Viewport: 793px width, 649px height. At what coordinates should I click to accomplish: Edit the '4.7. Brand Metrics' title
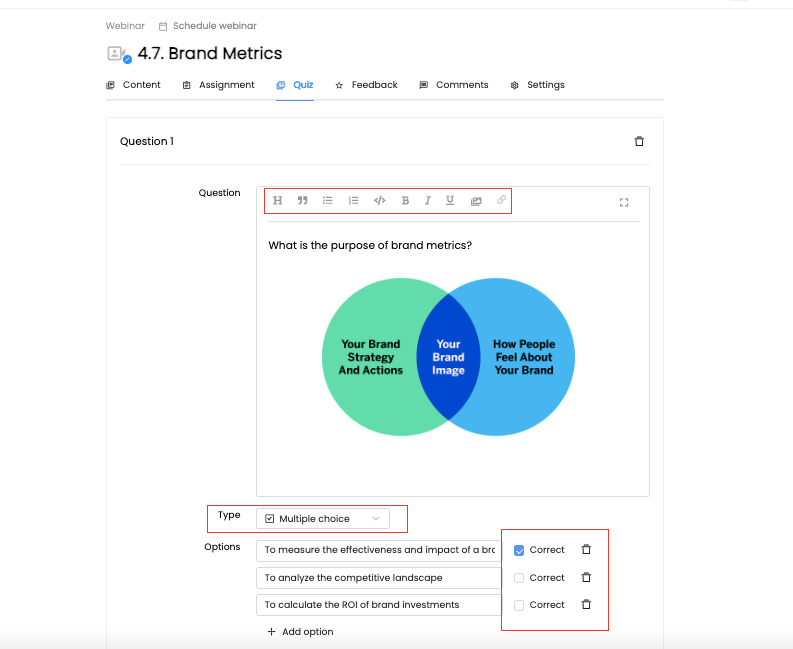(x=210, y=53)
